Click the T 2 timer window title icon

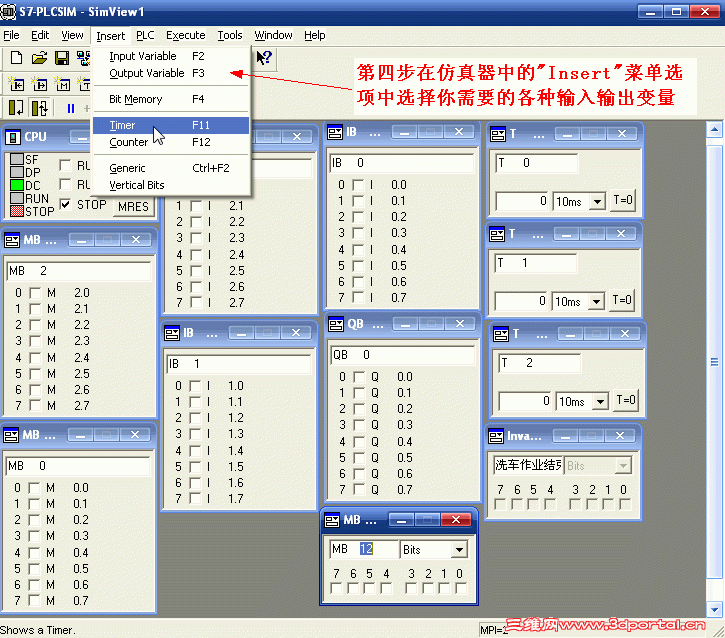[x=501, y=334]
